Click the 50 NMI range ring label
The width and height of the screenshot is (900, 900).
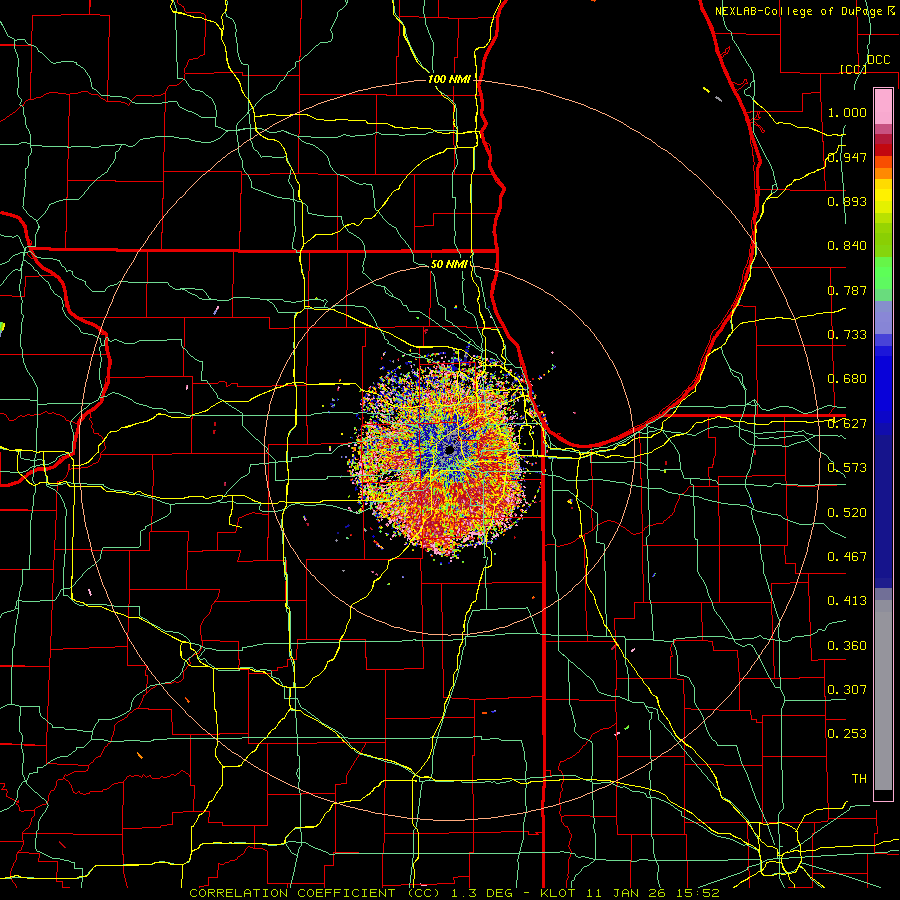[x=449, y=264]
